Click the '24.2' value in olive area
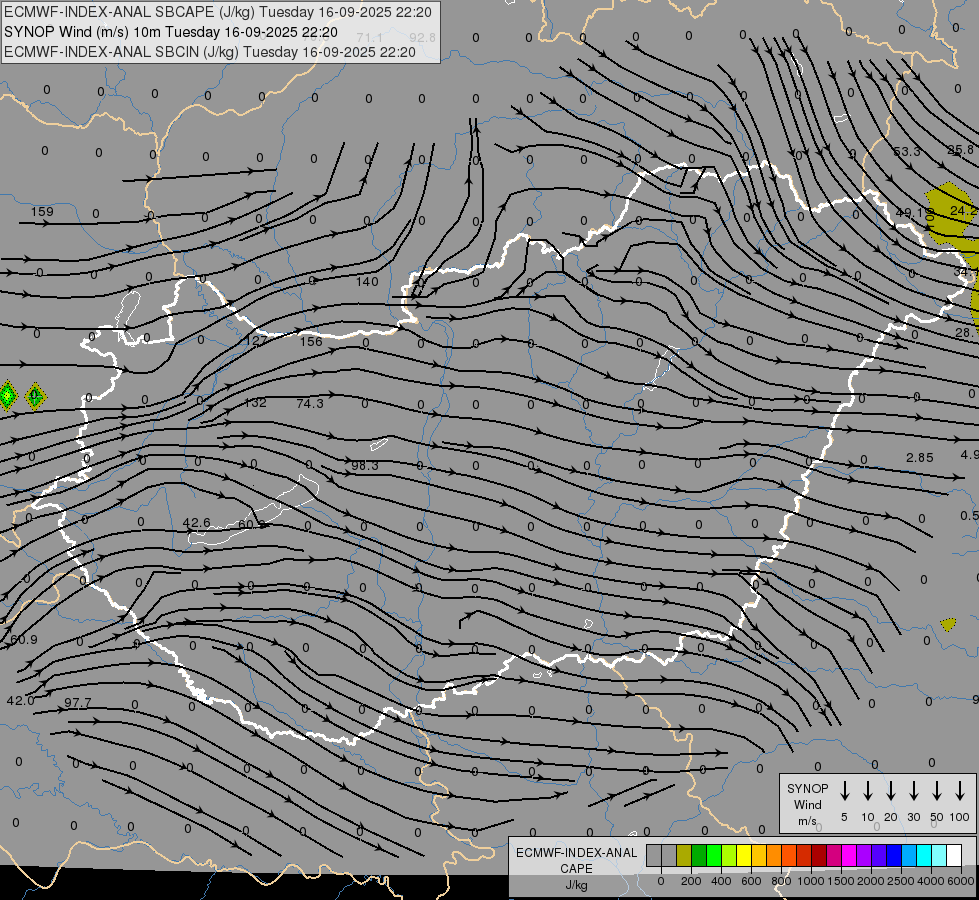Viewport: 979px width, 900px height. pyautogui.click(x=963, y=211)
